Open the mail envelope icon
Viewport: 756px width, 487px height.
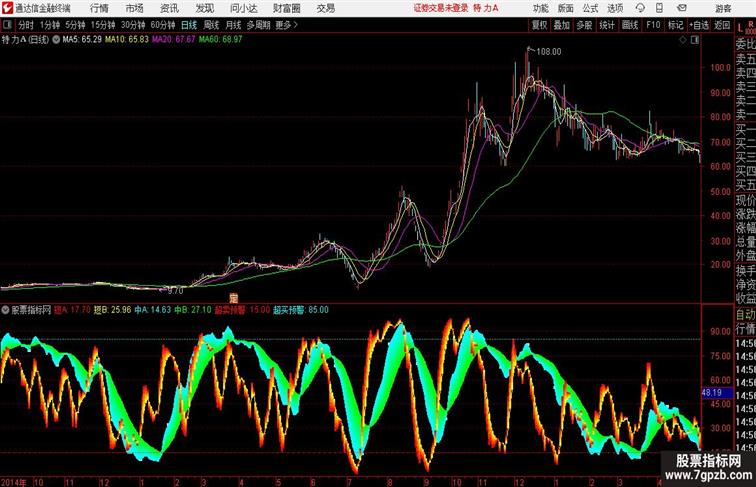click(681, 8)
